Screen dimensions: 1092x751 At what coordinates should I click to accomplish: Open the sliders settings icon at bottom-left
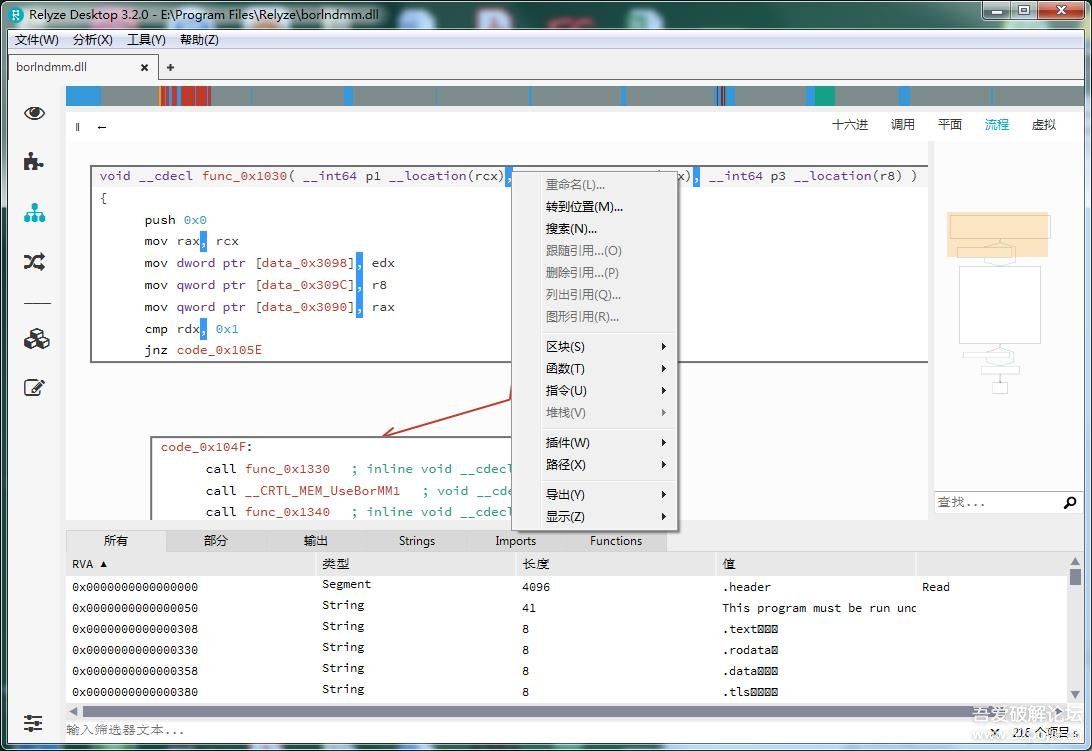pyautogui.click(x=34, y=723)
